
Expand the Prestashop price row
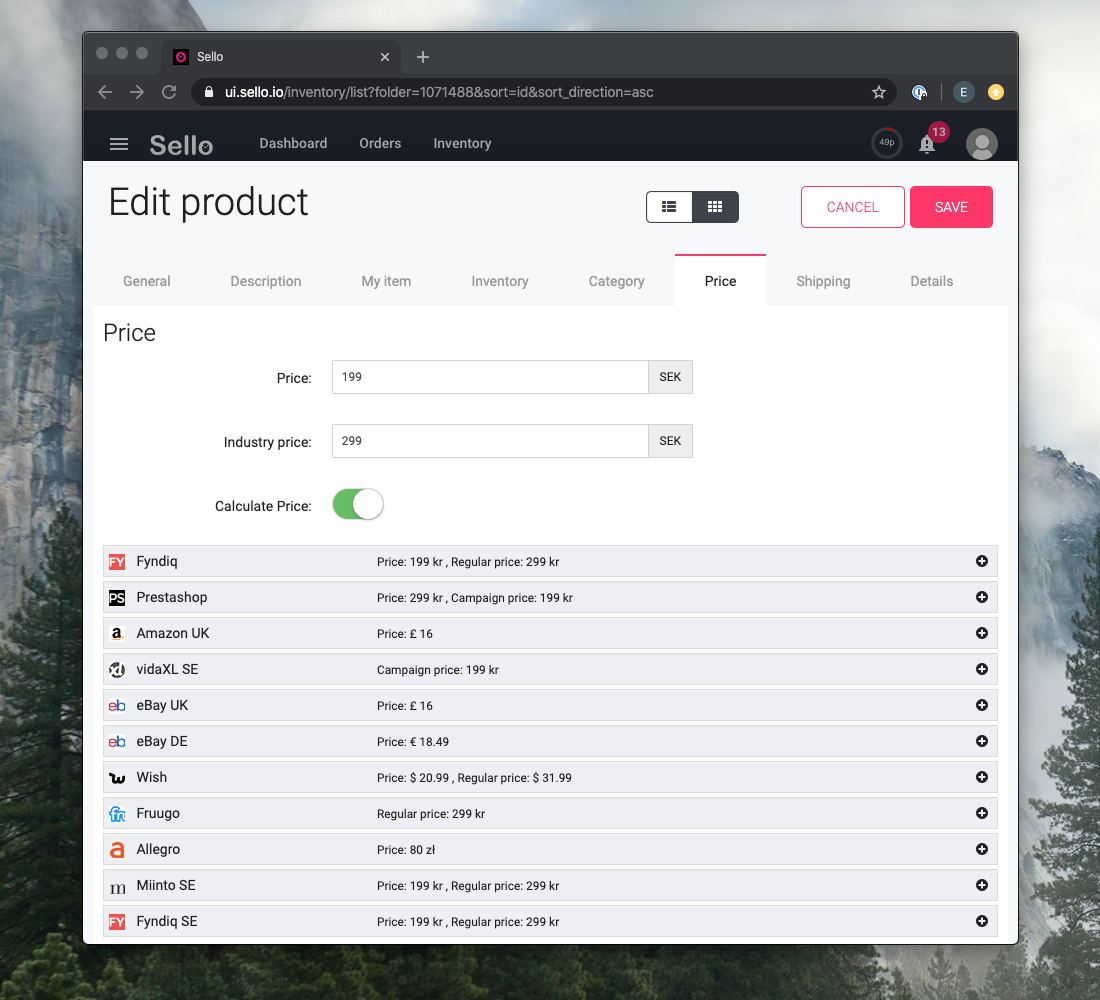click(x=982, y=597)
